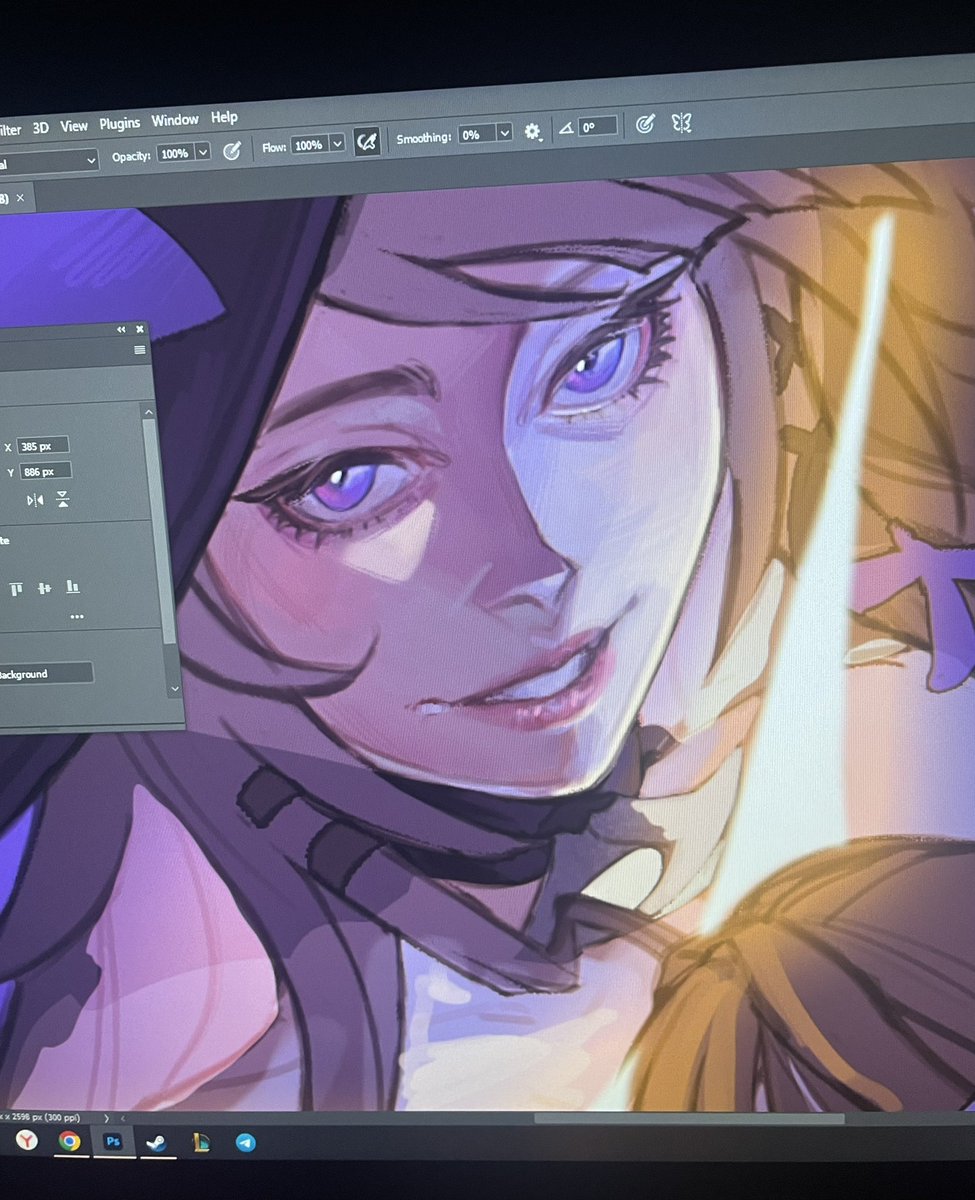975x1200 pixels.
Task: Open the Plugins menu
Action: point(120,124)
